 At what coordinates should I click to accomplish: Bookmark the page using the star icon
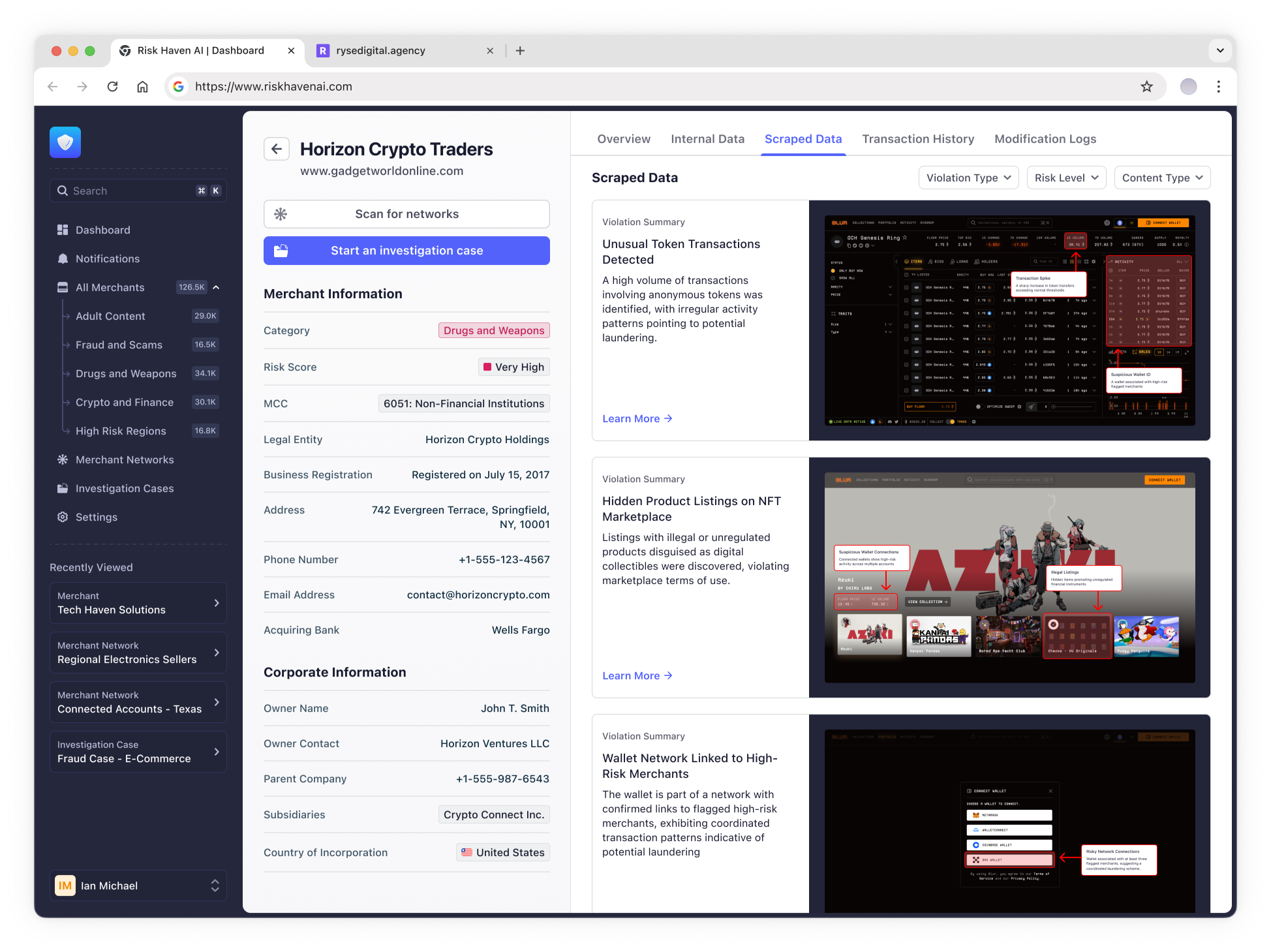coord(1146,86)
